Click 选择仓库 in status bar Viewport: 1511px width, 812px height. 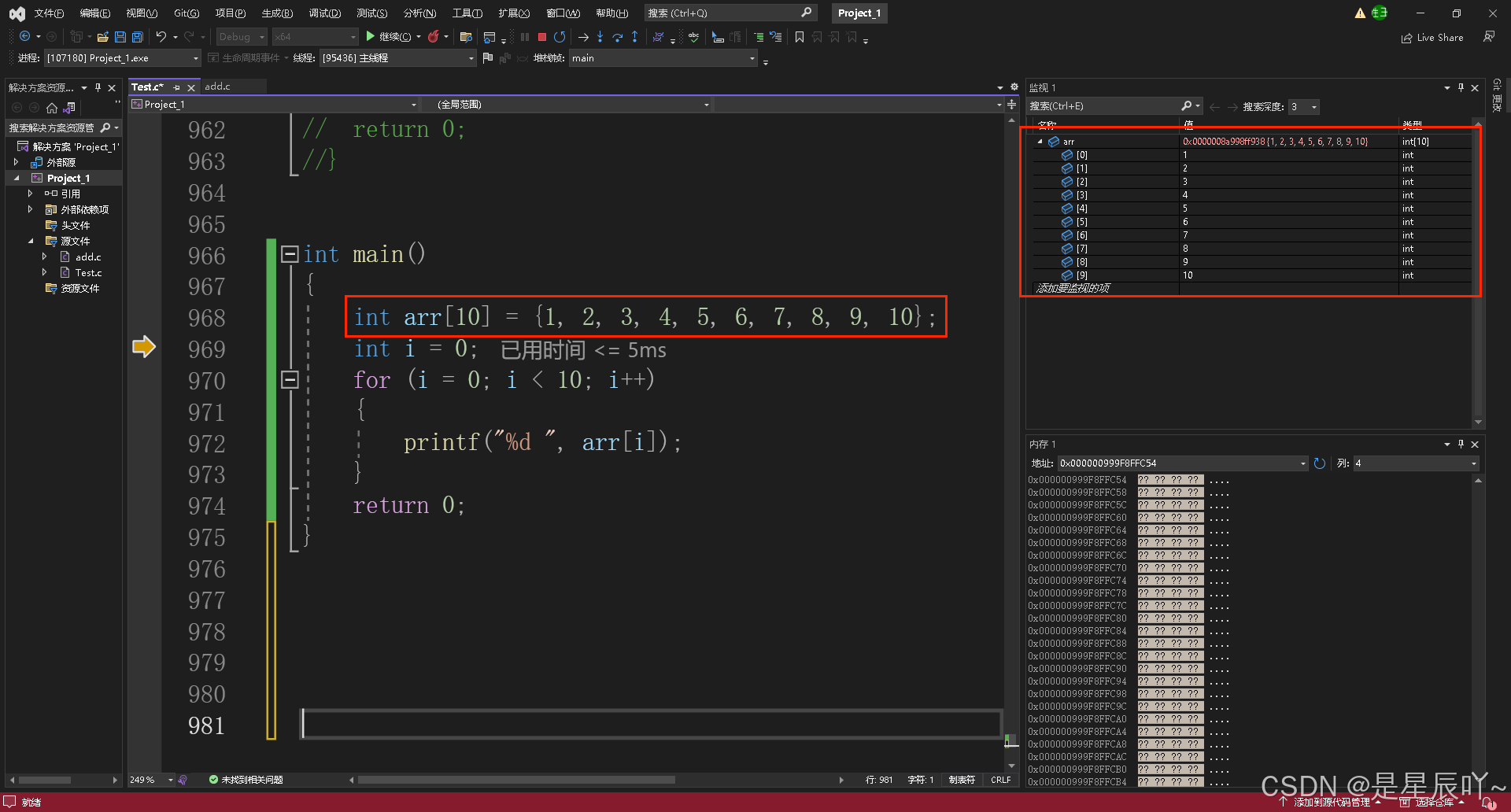click(1432, 803)
